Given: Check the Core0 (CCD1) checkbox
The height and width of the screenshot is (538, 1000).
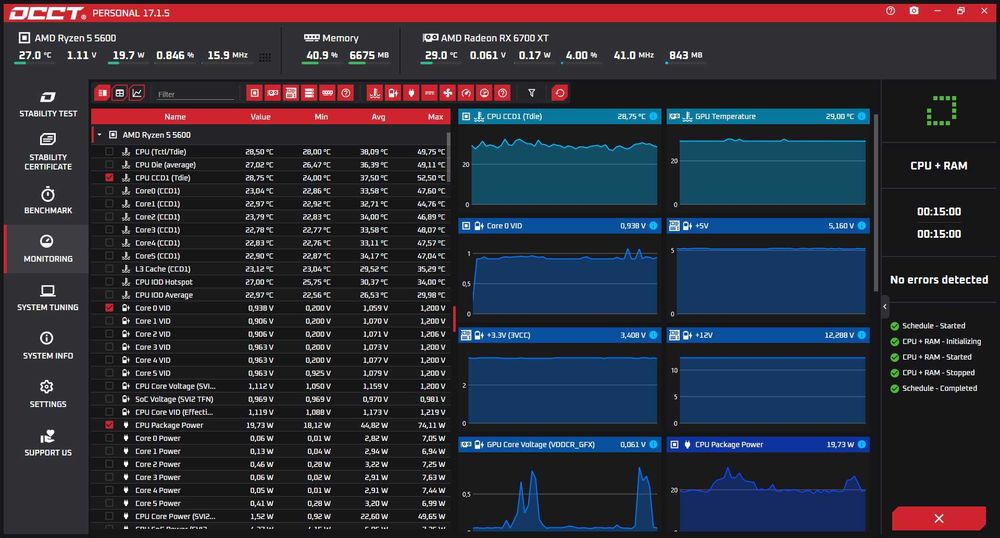Looking at the screenshot, I should 109,191.
